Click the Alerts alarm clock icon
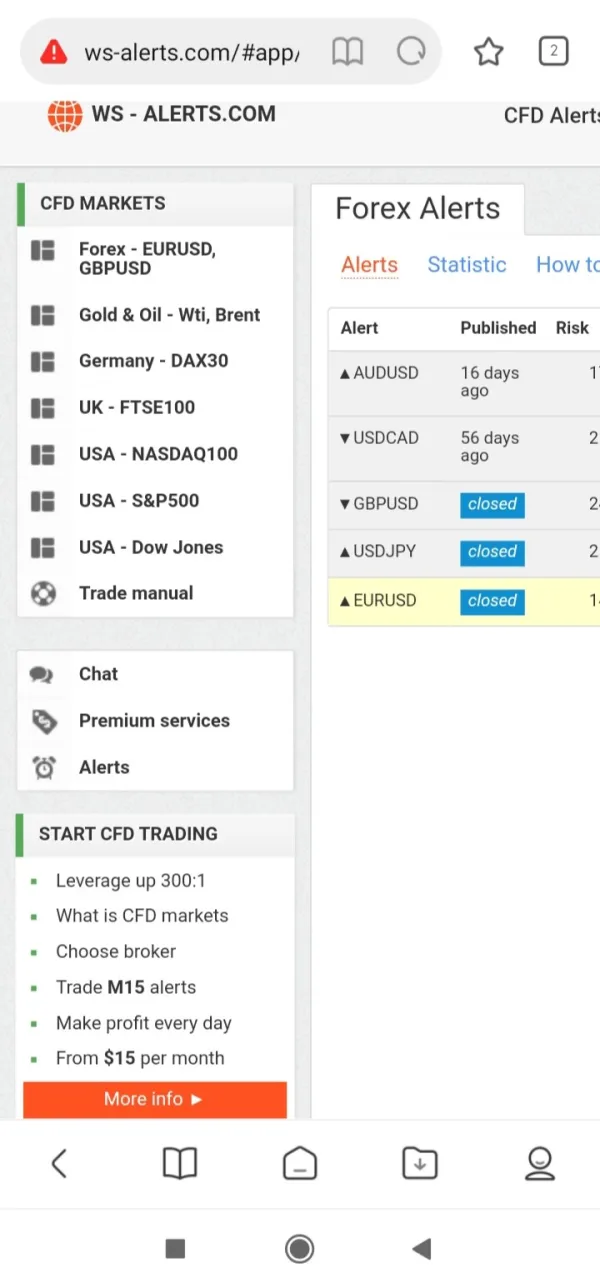The image size is (600, 1288). (43, 768)
